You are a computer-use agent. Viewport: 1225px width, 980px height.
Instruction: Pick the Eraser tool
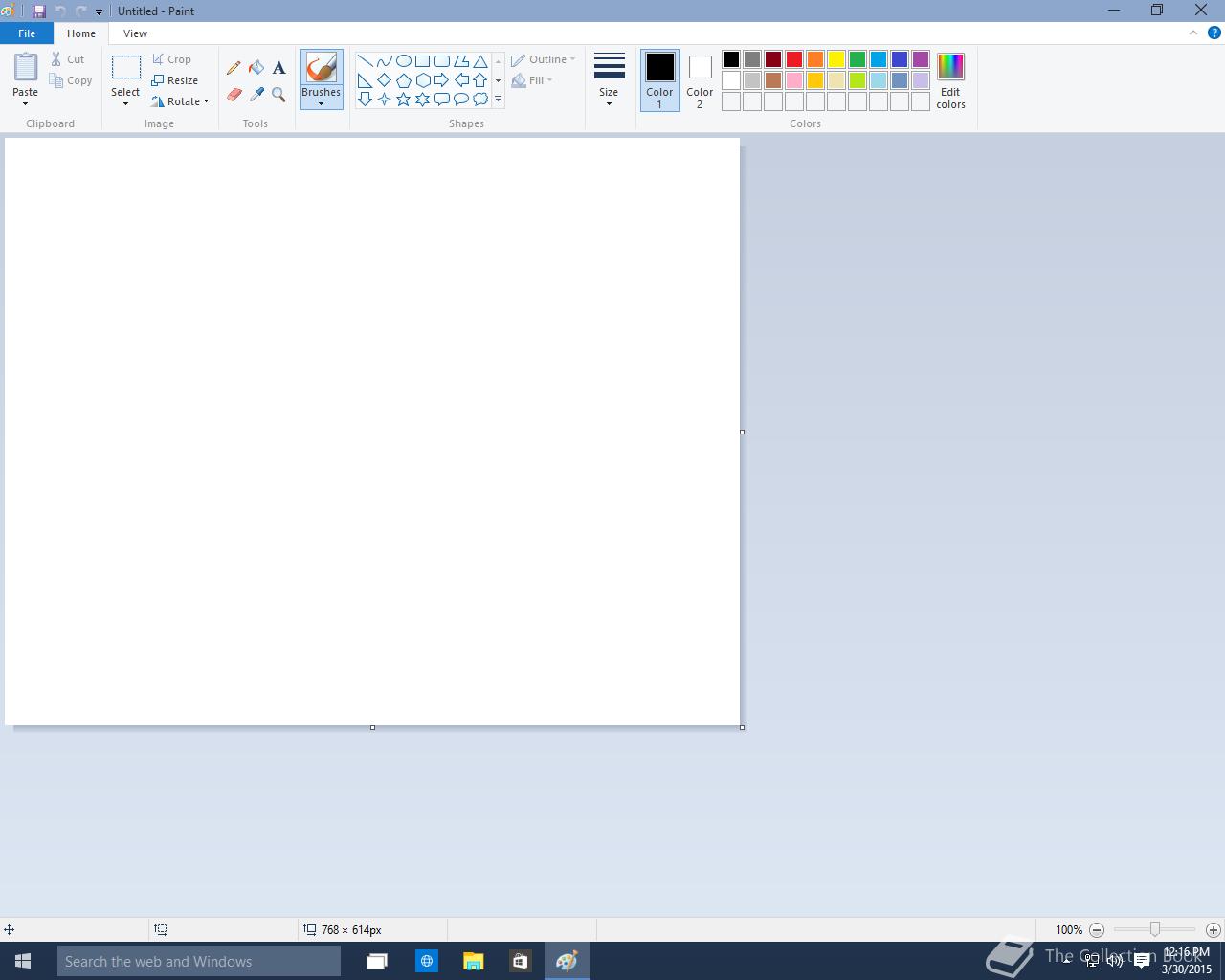coord(234,95)
